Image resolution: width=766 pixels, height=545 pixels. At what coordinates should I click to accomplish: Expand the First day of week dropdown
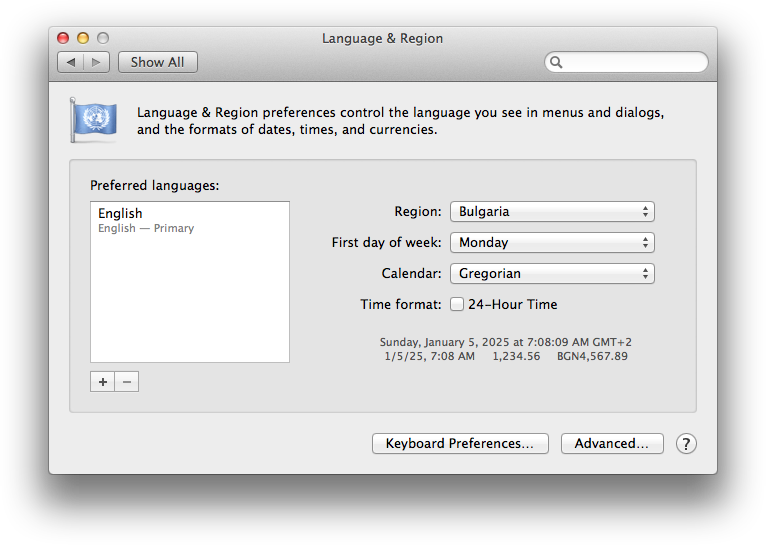[552, 242]
